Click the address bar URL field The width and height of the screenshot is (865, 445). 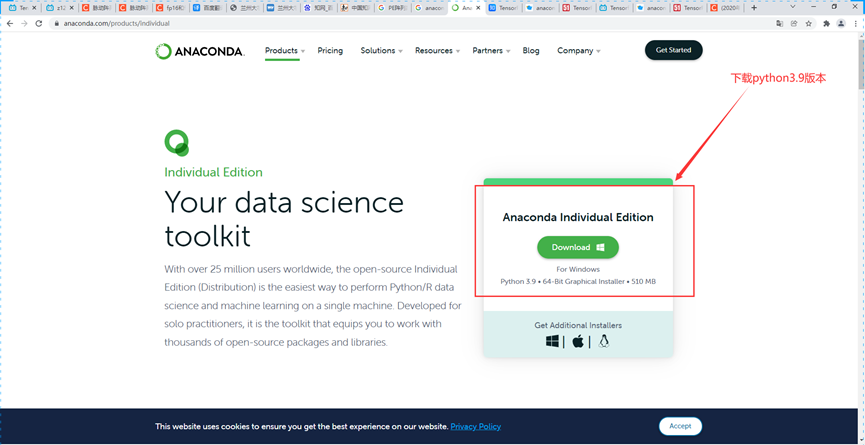click(x=408, y=24)
